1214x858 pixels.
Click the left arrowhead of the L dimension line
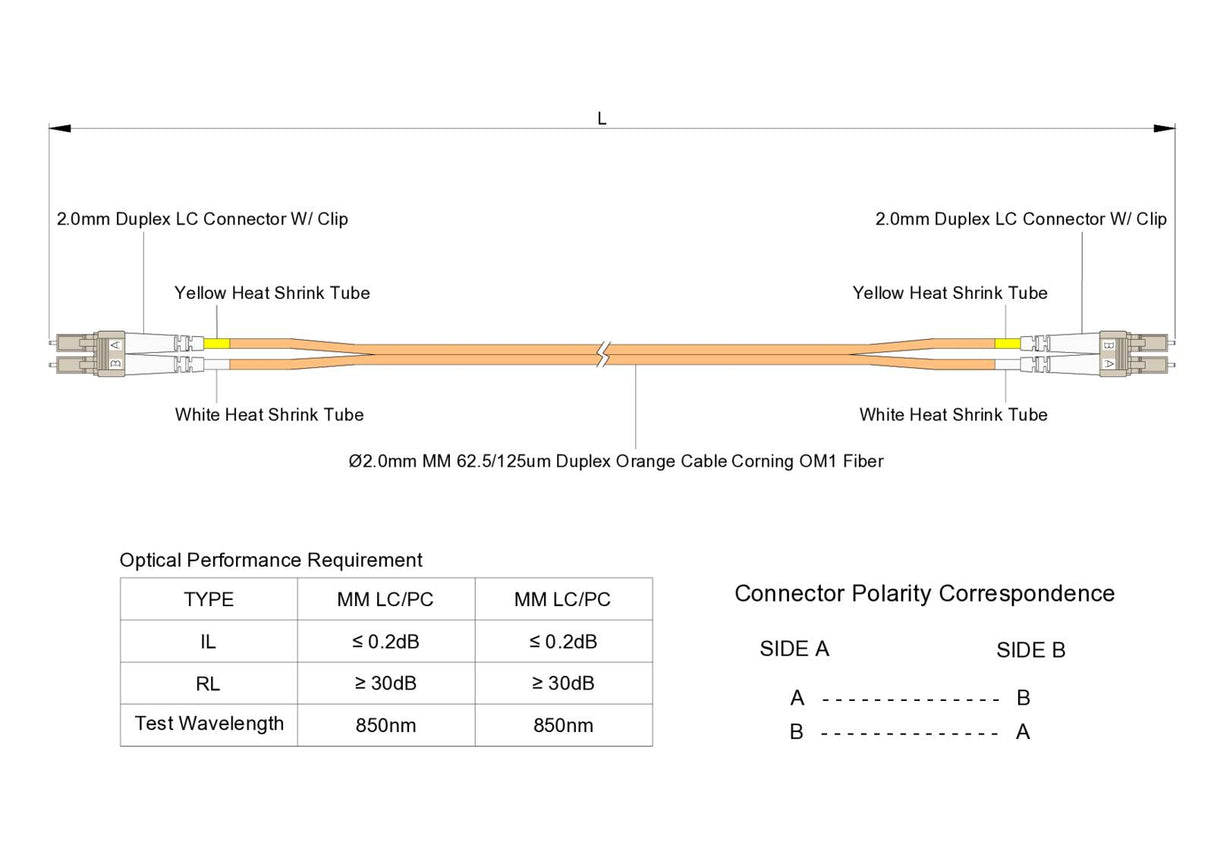60,129
